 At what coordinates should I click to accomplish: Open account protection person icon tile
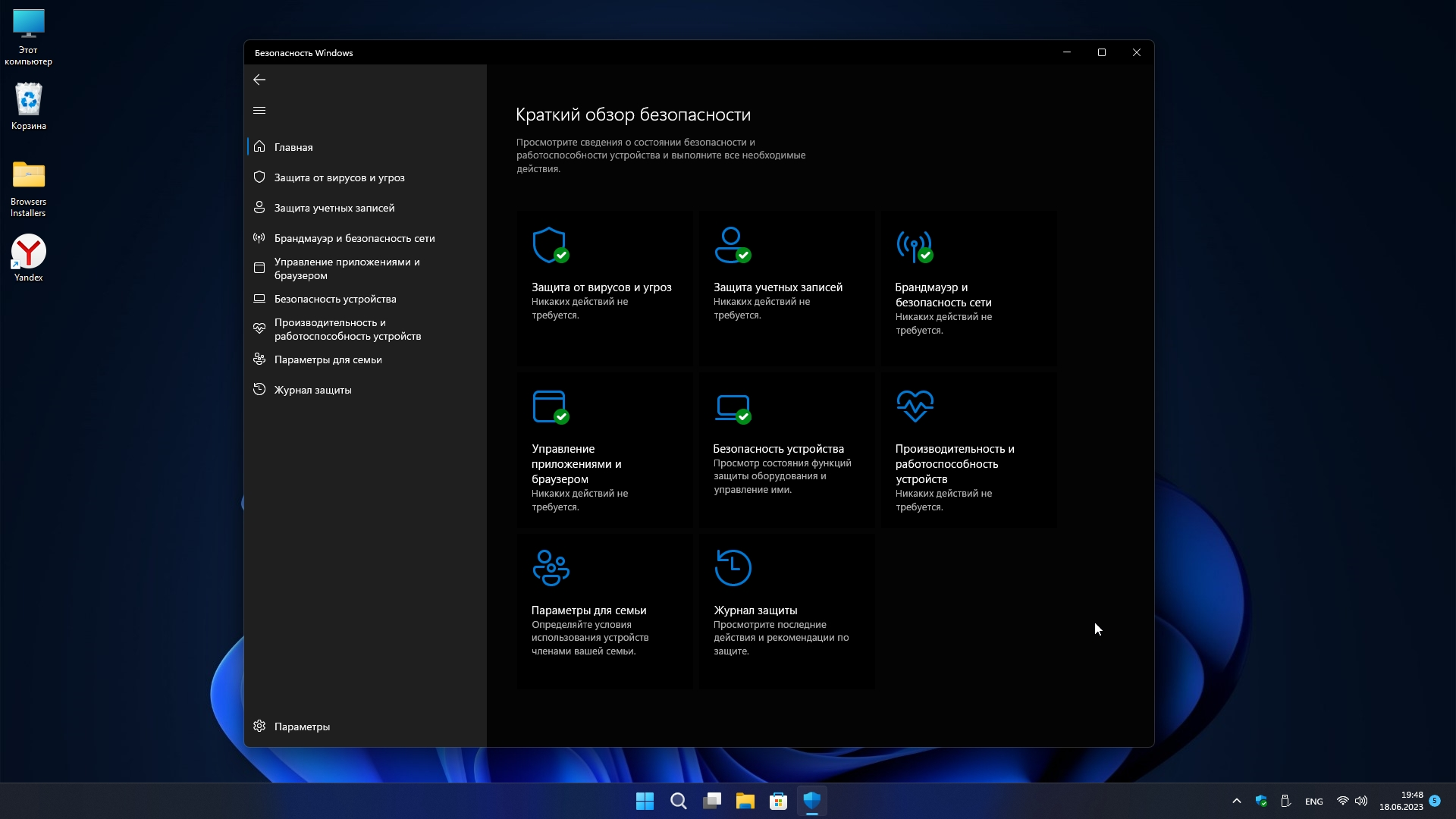(732, 245)
